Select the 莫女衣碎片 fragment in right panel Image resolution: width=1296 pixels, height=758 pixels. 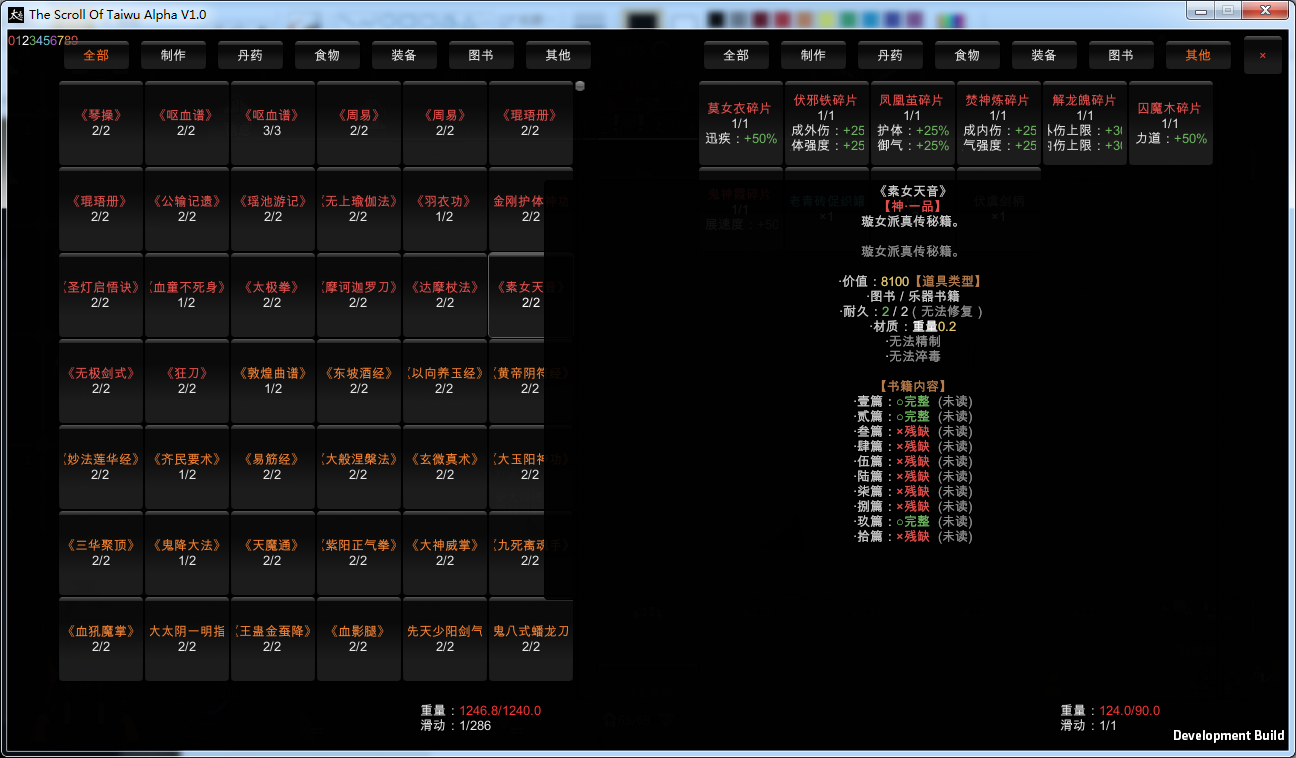pyautogui.click(x=740, y=123)
